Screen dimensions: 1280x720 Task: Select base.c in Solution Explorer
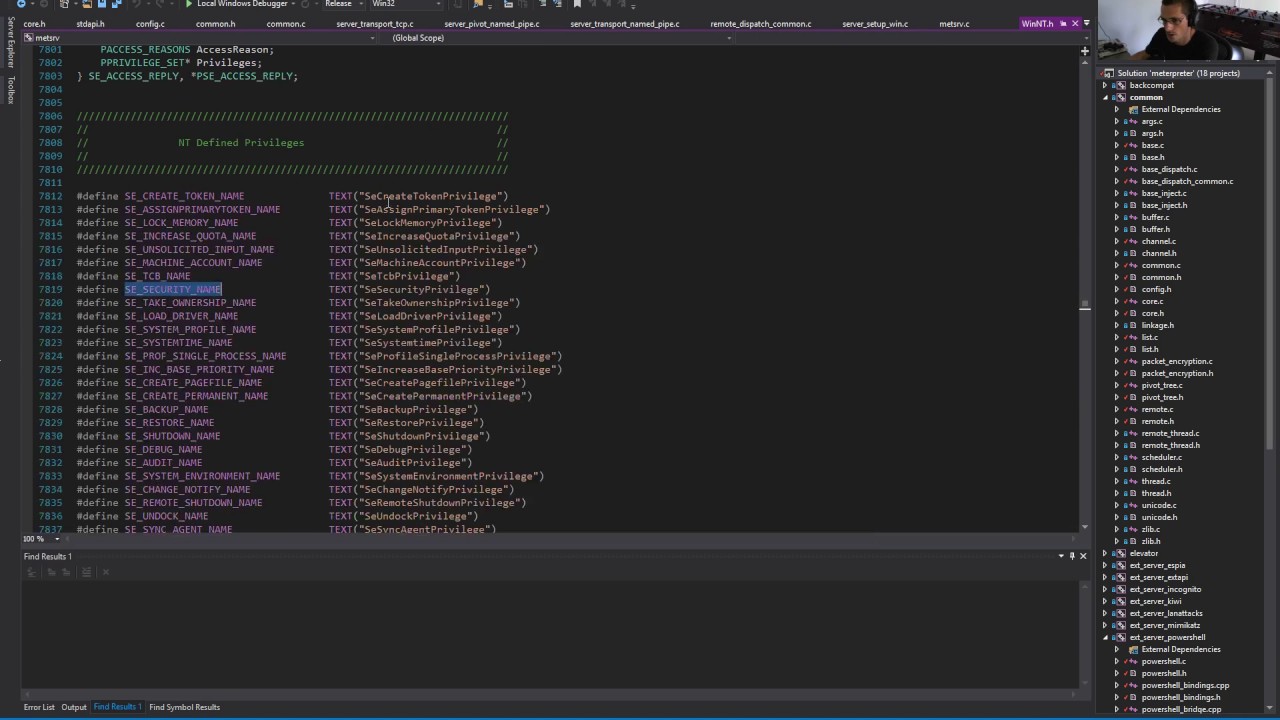(x=1152, y=145)
